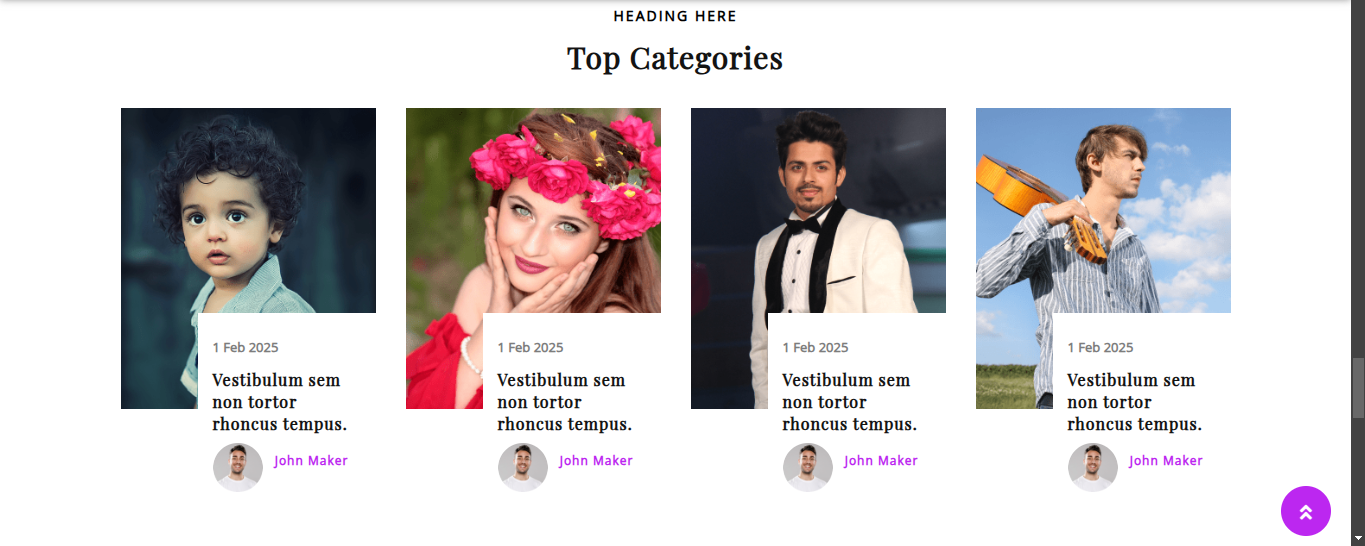Image resolution: width=1365 pixels, height=546 pixels.
Task: Click John Maker avatar under the guitar man card
Action: 1093,467
